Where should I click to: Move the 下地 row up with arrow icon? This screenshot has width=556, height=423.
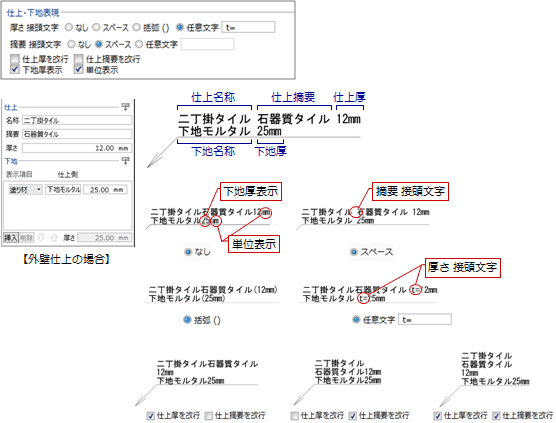[x=54, y=238]
